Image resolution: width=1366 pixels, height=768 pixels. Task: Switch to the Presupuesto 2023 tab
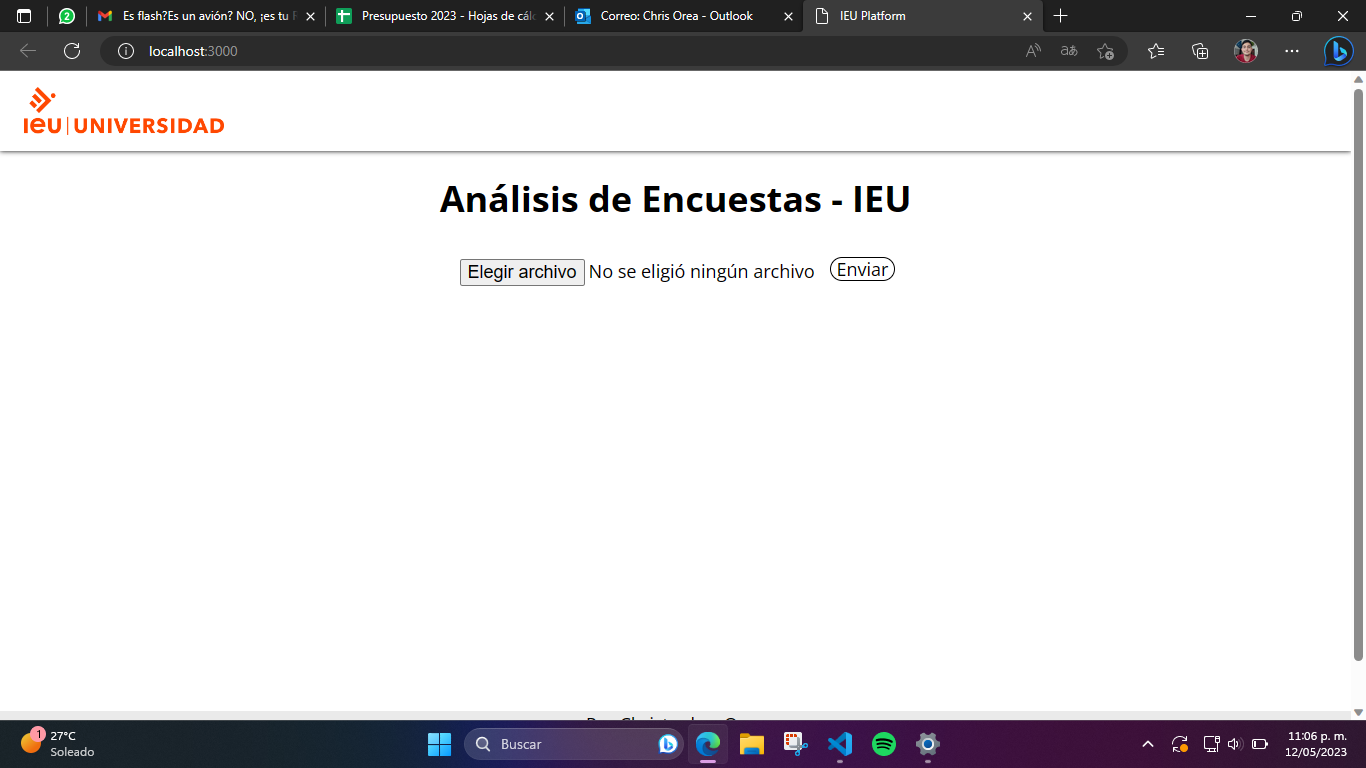pos(442,16)
